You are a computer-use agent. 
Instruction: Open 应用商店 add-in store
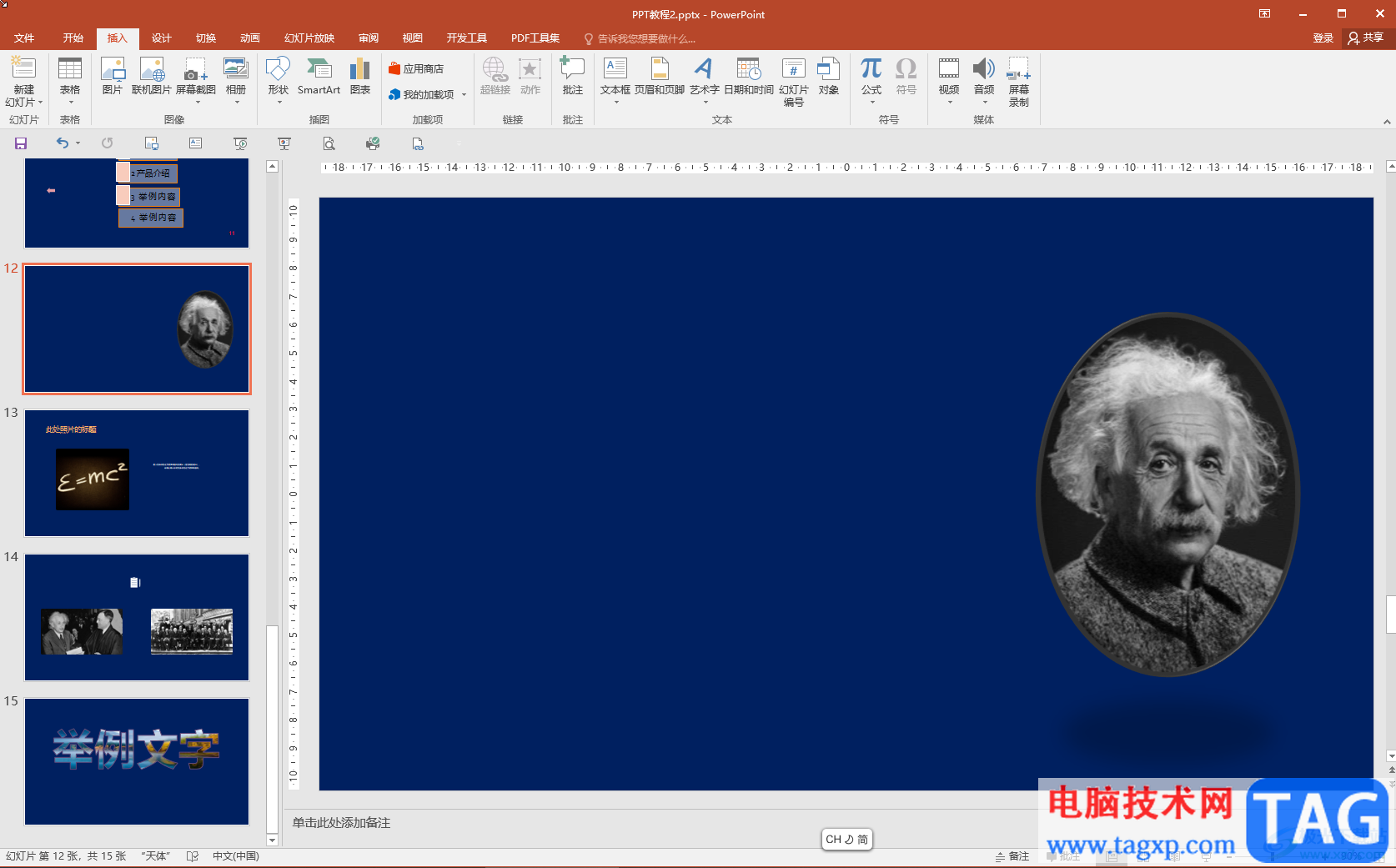pos(416,68)
